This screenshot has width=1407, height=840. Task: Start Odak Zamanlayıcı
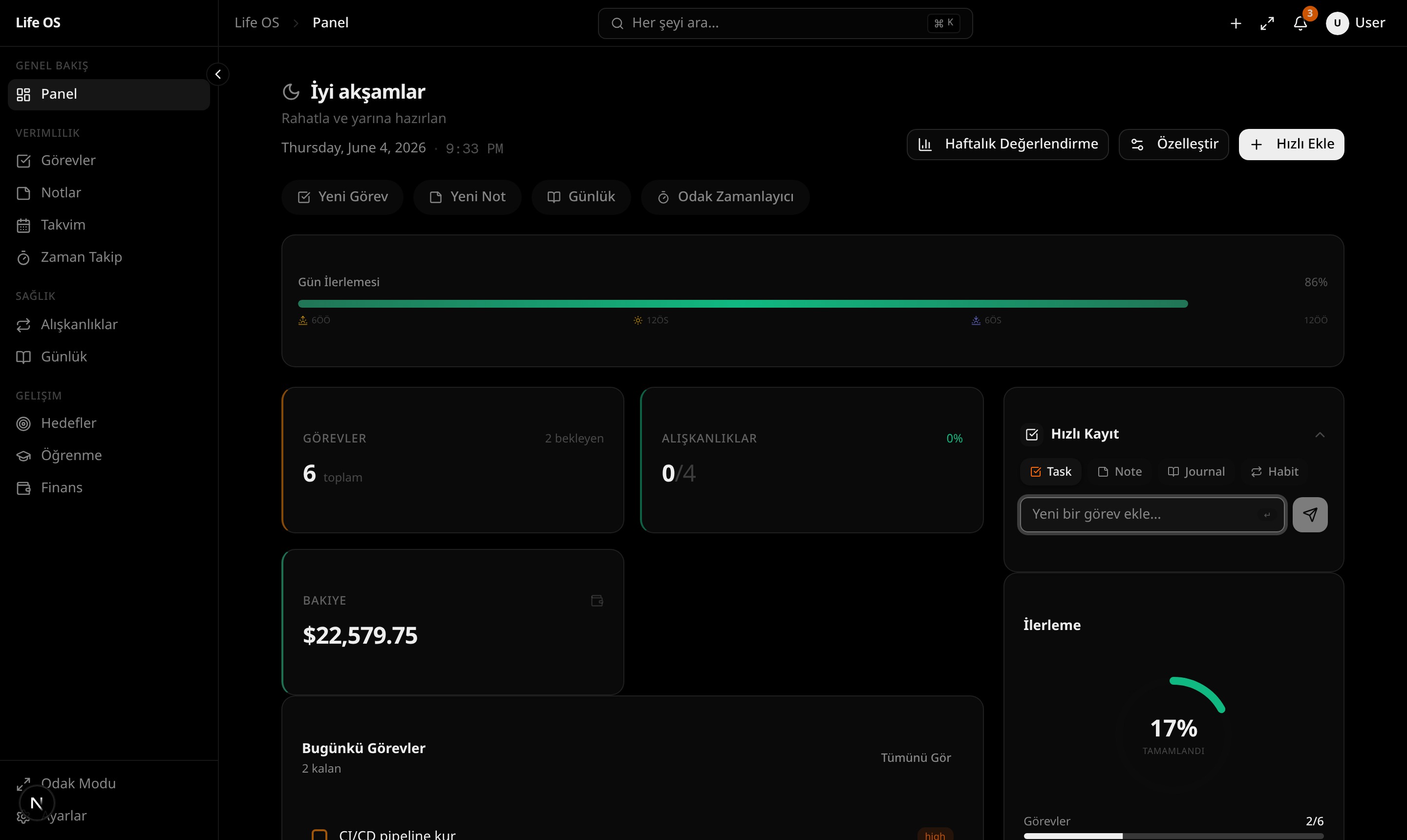point(725,197)
